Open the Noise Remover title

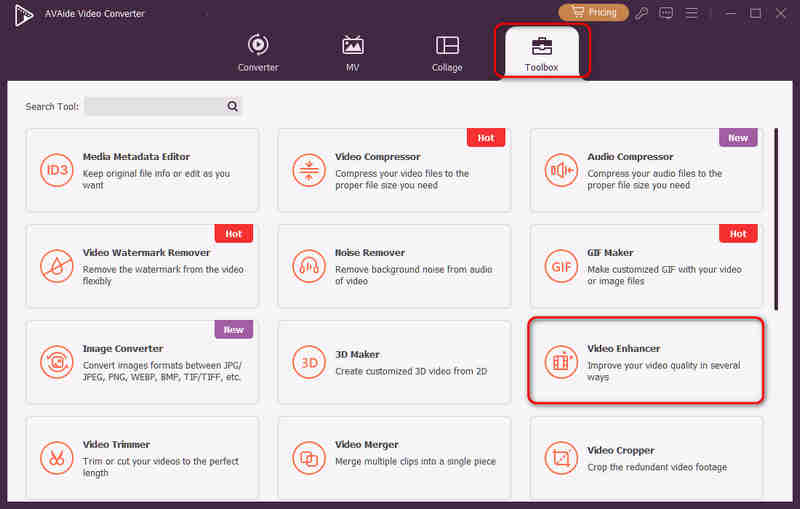pos(370,252)
